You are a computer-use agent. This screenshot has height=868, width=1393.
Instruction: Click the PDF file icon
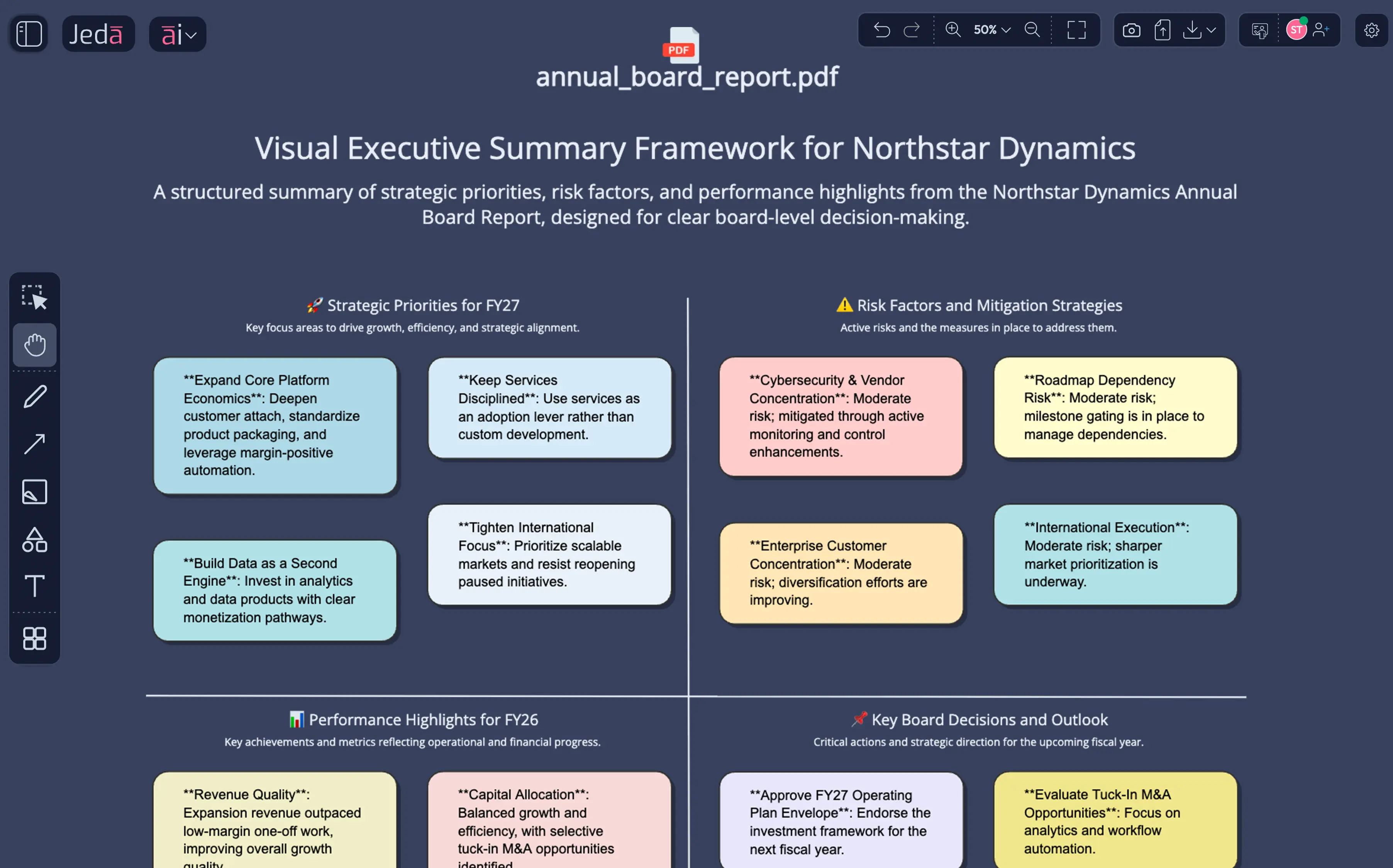681,45
